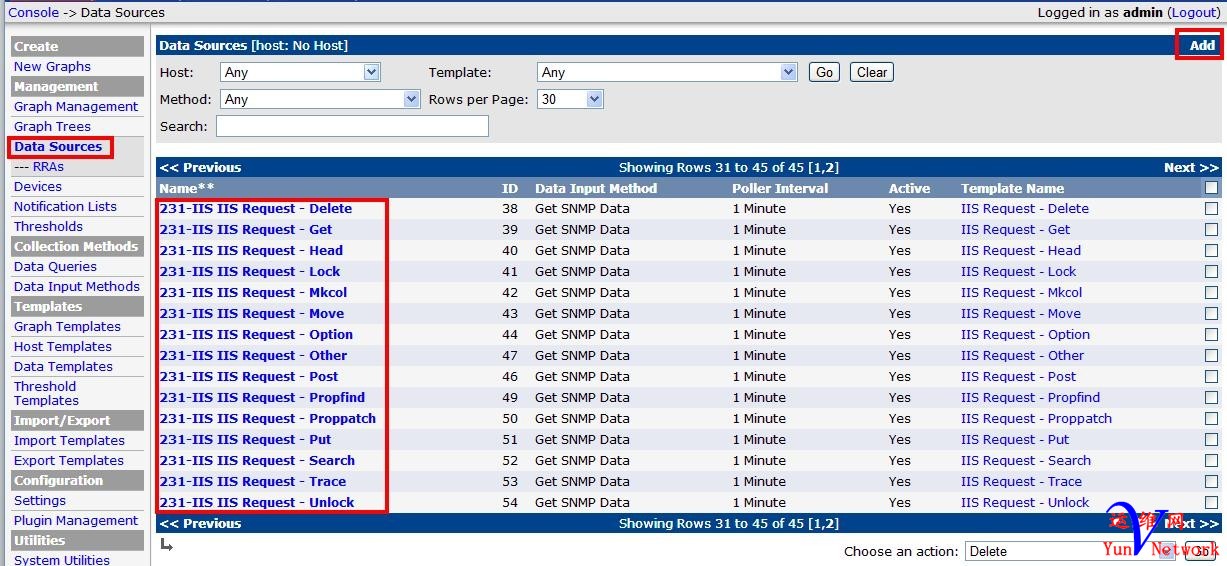Open 231-IIS IIS Request - Lock data source

click(250, 272)
